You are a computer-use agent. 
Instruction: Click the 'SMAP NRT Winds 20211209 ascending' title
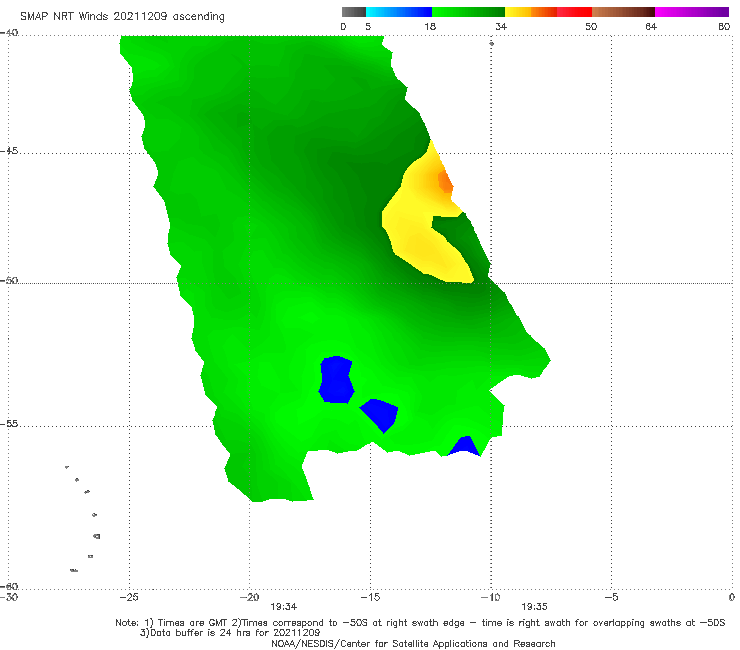coord(122,16)
